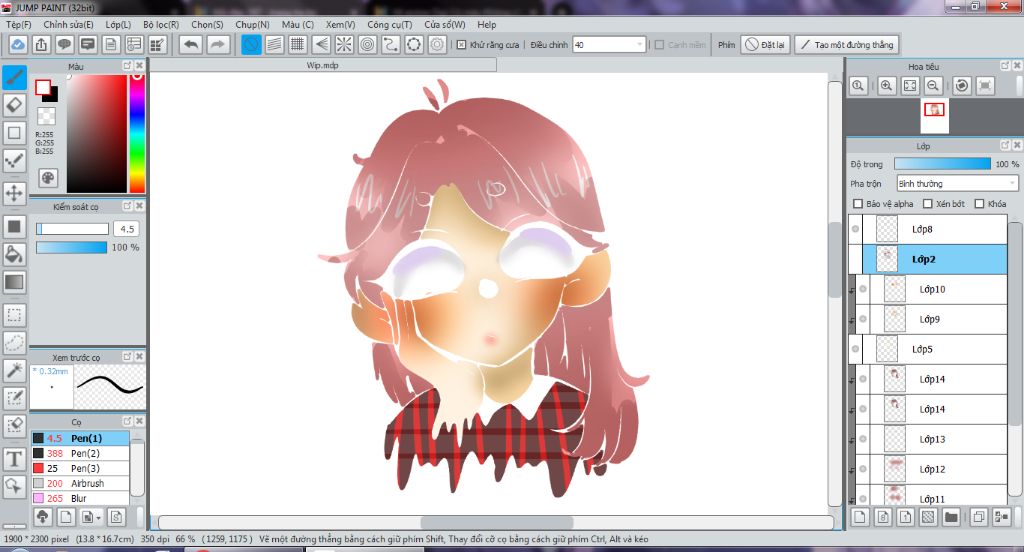Image resolution: width=1024 pixels, height=552 pixels.
Task: Create a new layer folder
Action: [x=951, y=517]
